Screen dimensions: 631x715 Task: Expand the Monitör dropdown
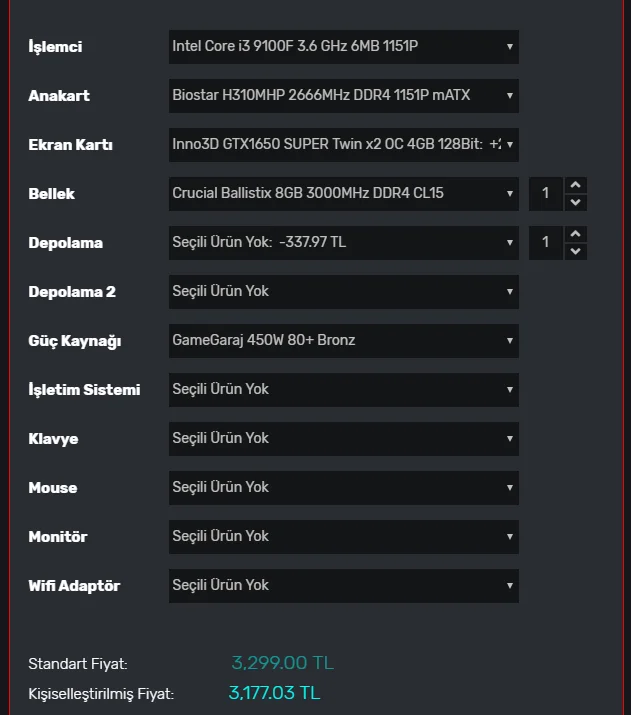click(x=343, y=536)
